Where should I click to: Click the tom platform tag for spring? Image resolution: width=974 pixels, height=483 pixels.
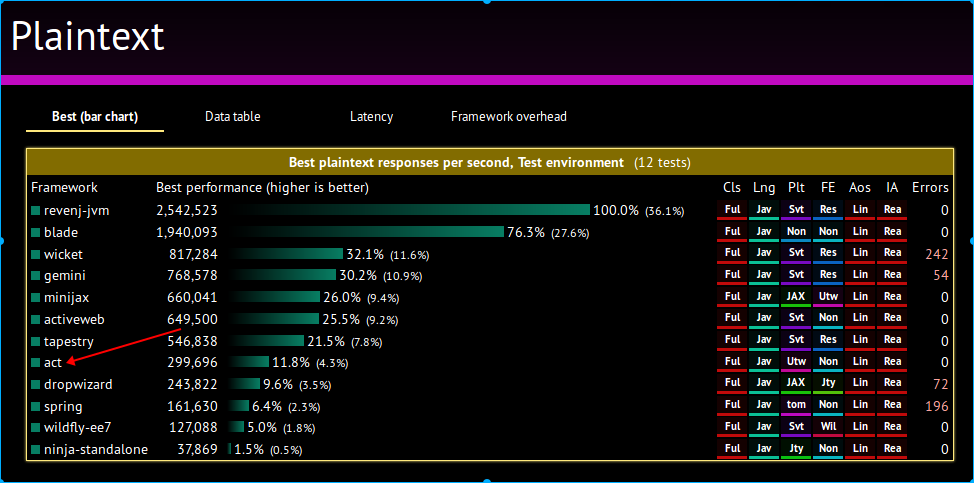[x=796, y=405]
